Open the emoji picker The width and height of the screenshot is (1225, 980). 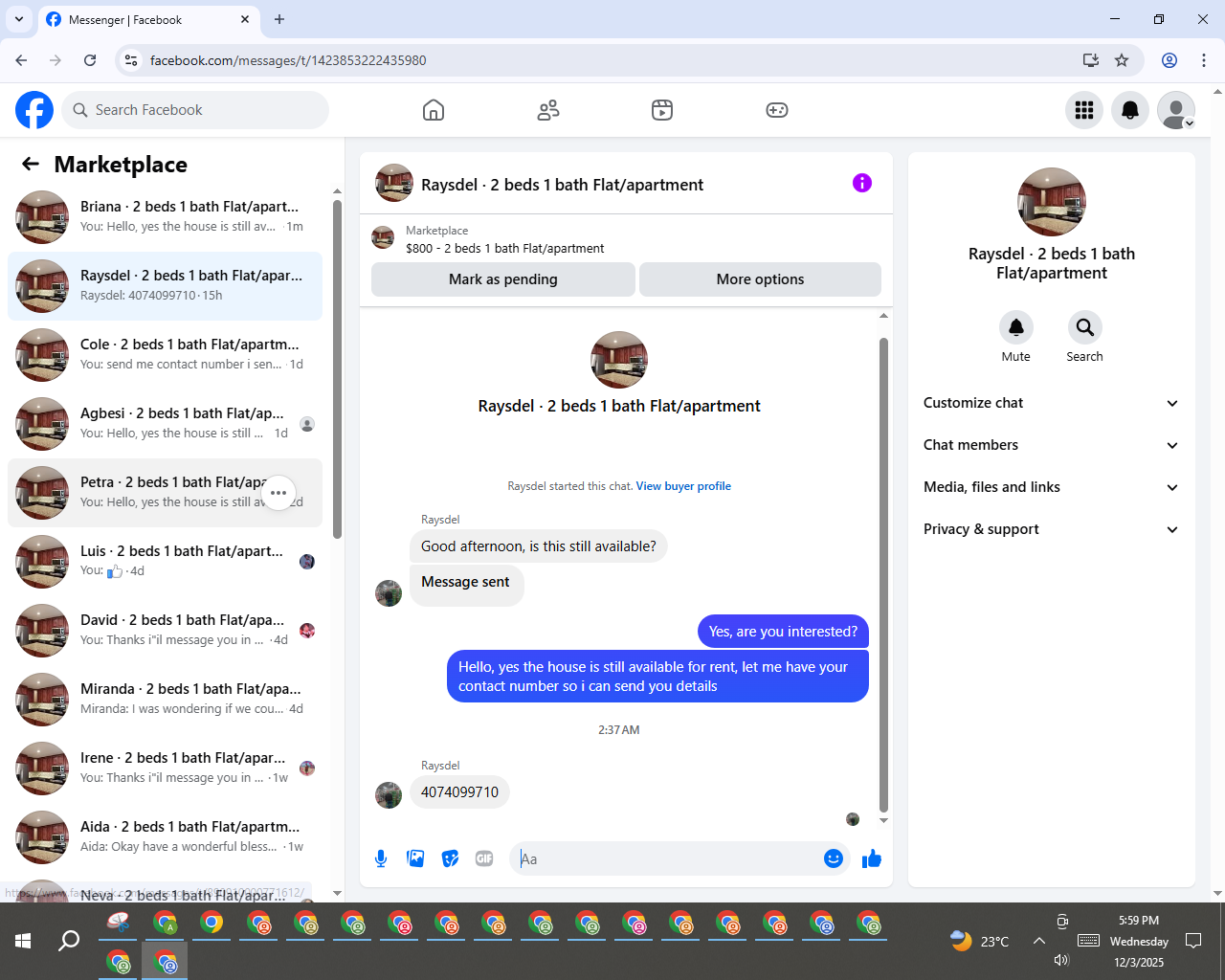tap(834, 858)
